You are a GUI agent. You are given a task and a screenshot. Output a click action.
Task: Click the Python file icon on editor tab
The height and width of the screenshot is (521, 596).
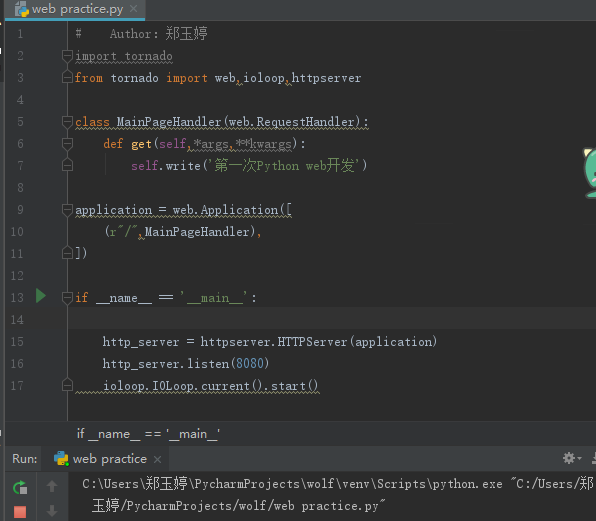(x=22, y=9)
